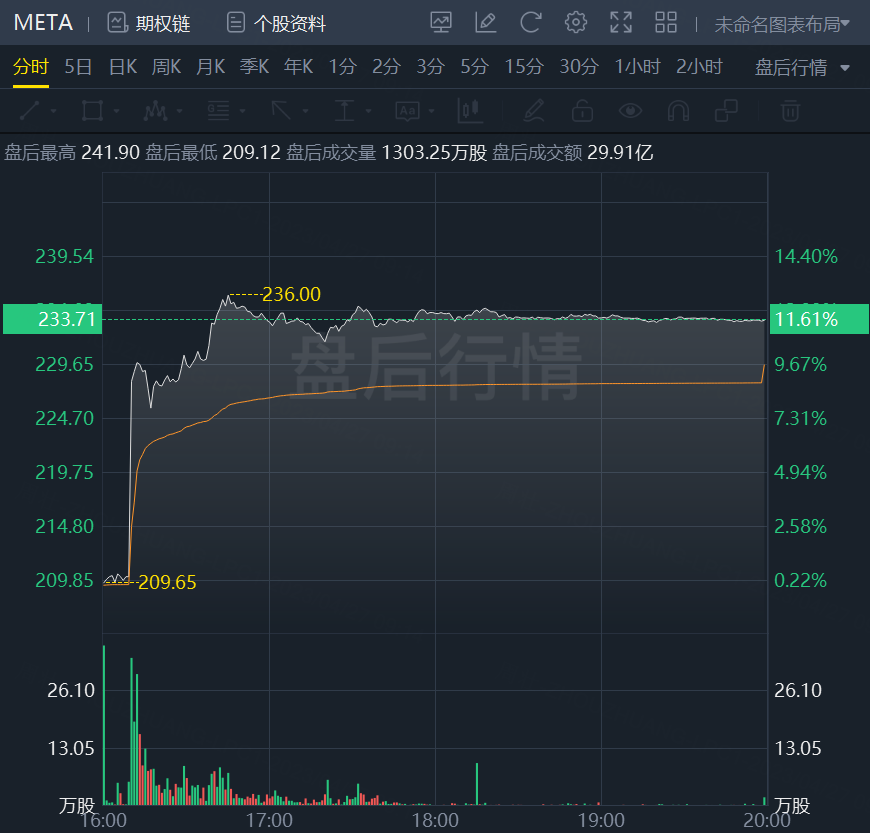Expand the measure tool options arrow
The height and width of the screenshot is (833, 870).
pyautogui.click(x=368, y=111)
